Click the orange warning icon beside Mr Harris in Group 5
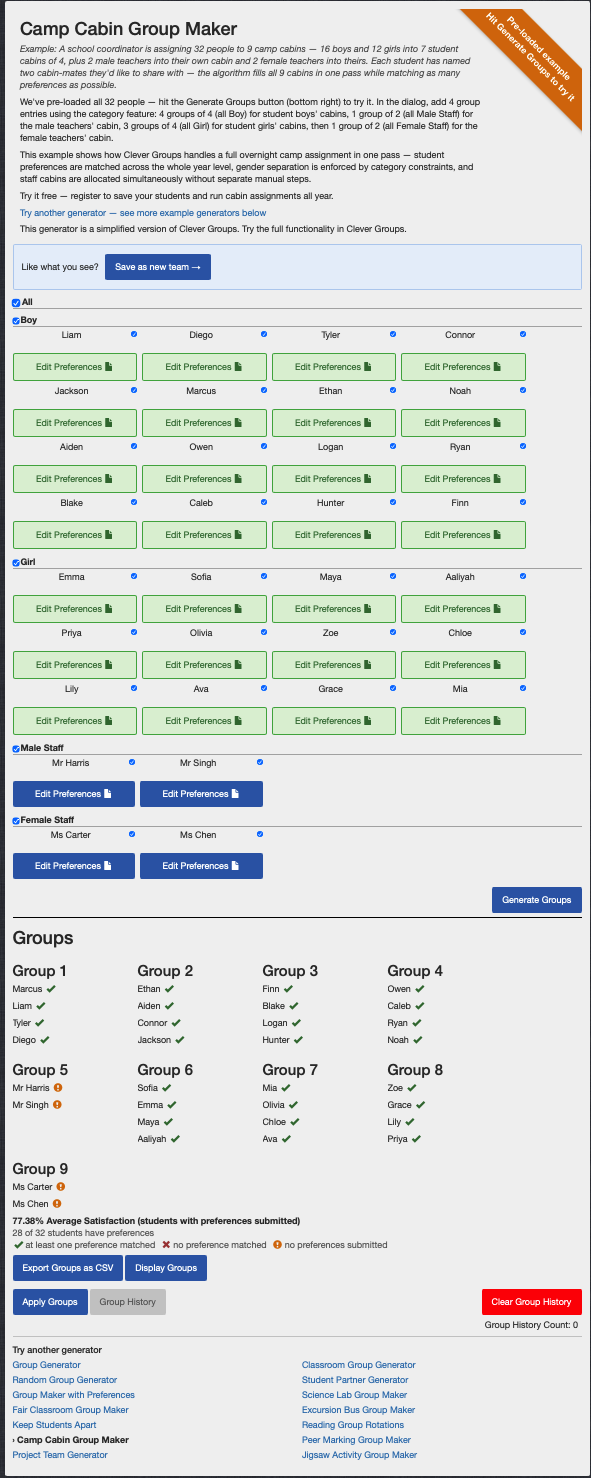Image resolution: width=591 pixels, height=1478 pixels. (58, 1088)
